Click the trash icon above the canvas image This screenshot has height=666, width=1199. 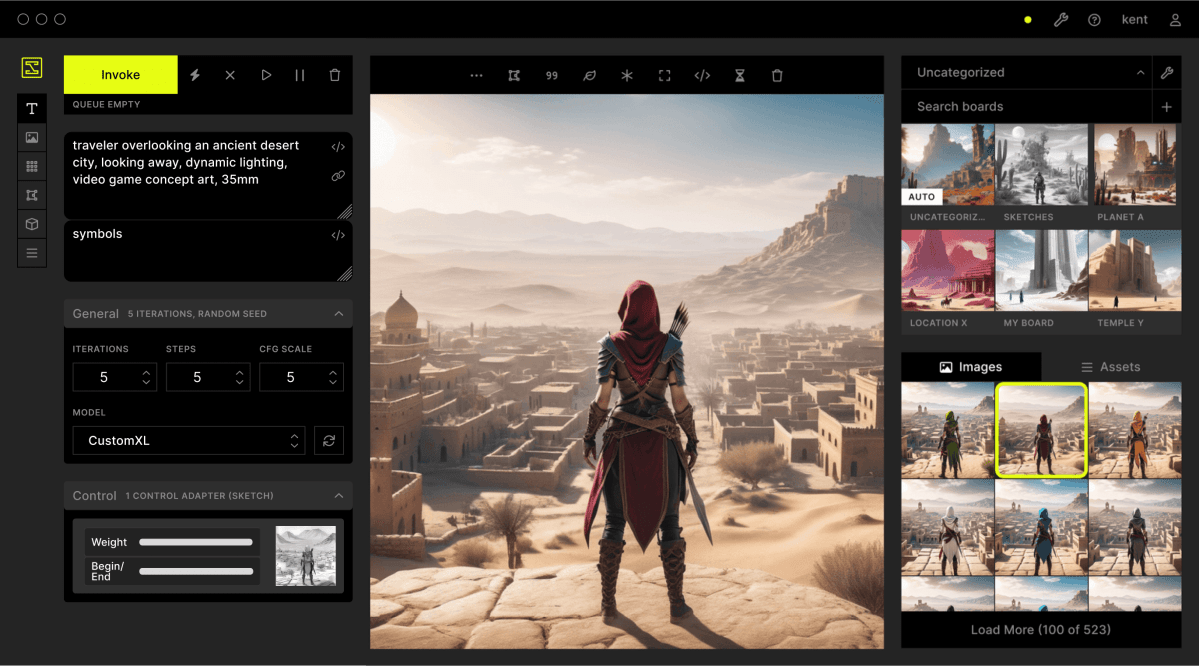coord(777,75)
